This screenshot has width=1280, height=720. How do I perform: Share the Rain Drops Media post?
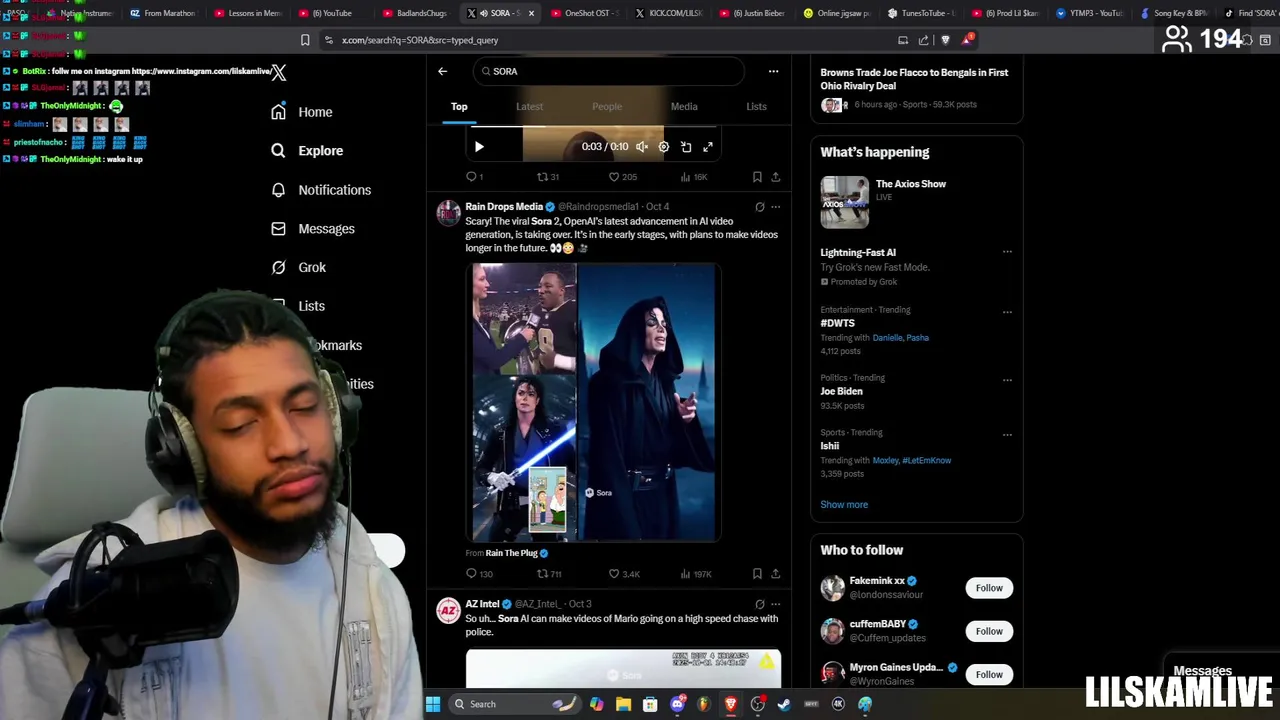click(x=775, y=574)
